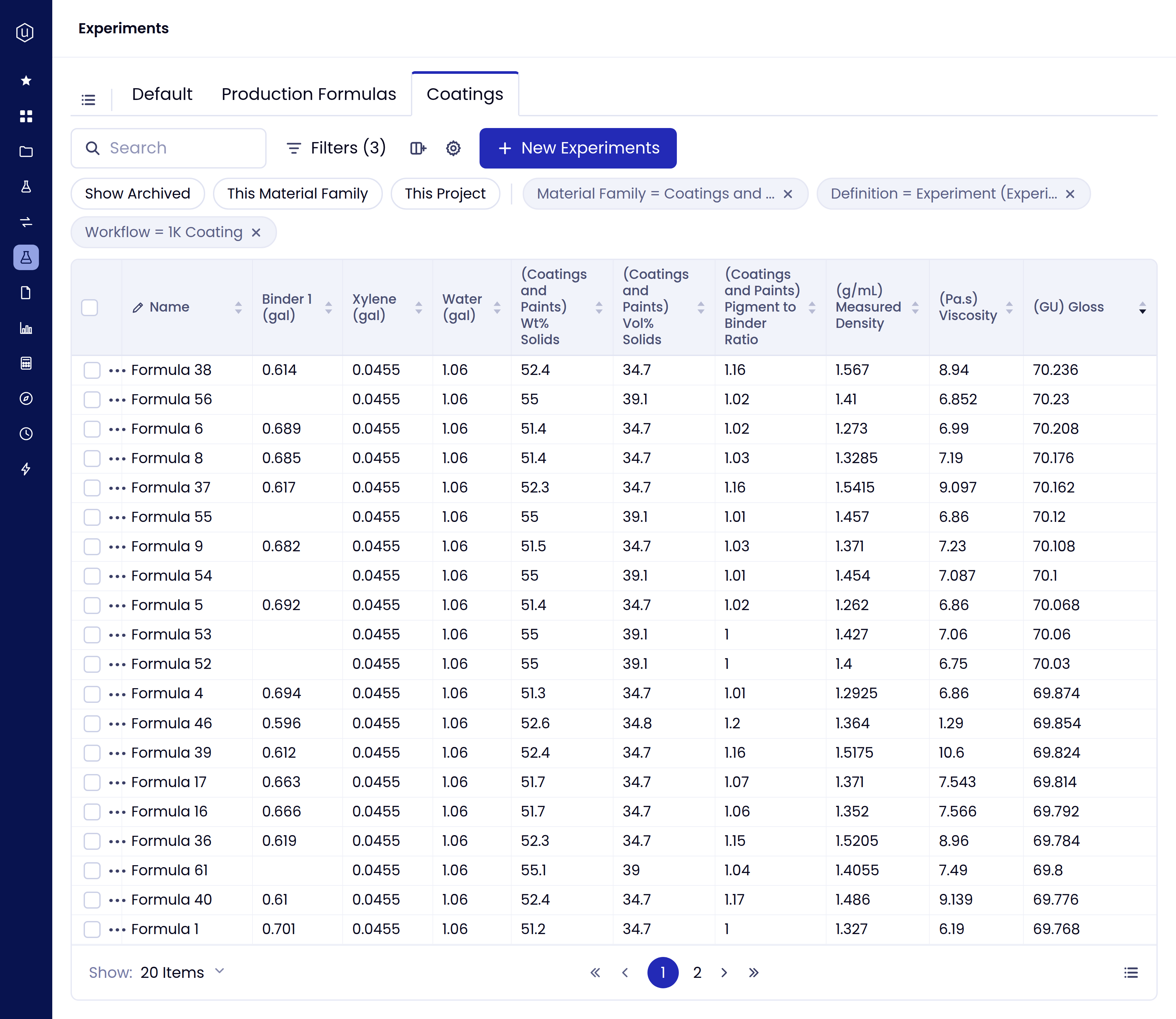Open table settings gear icon
This screenshot has width=1176, height=1019.
pyautogui.click(x=453, y=148)
